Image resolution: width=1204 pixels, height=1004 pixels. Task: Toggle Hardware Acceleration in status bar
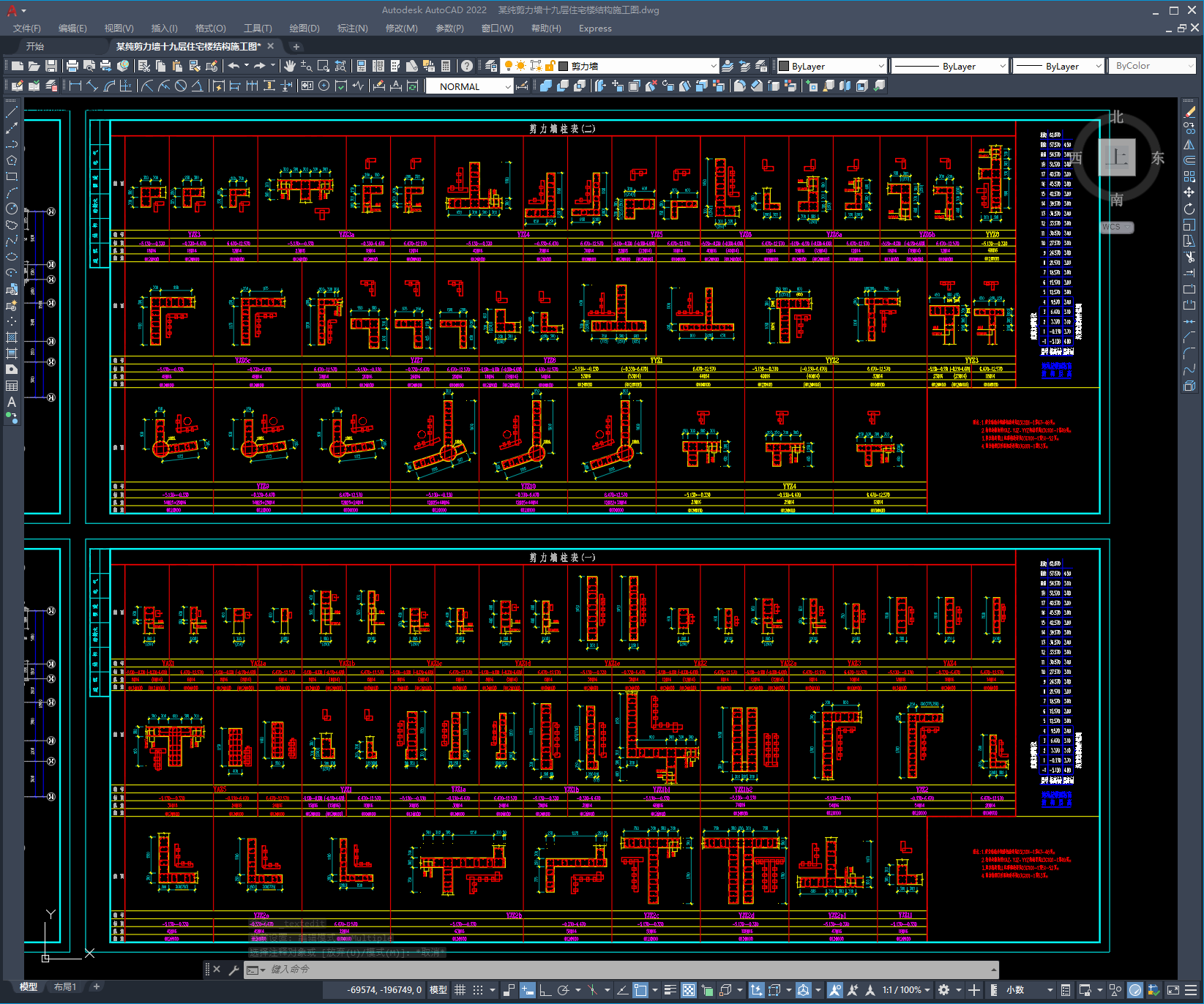(x=1135, y=990)
